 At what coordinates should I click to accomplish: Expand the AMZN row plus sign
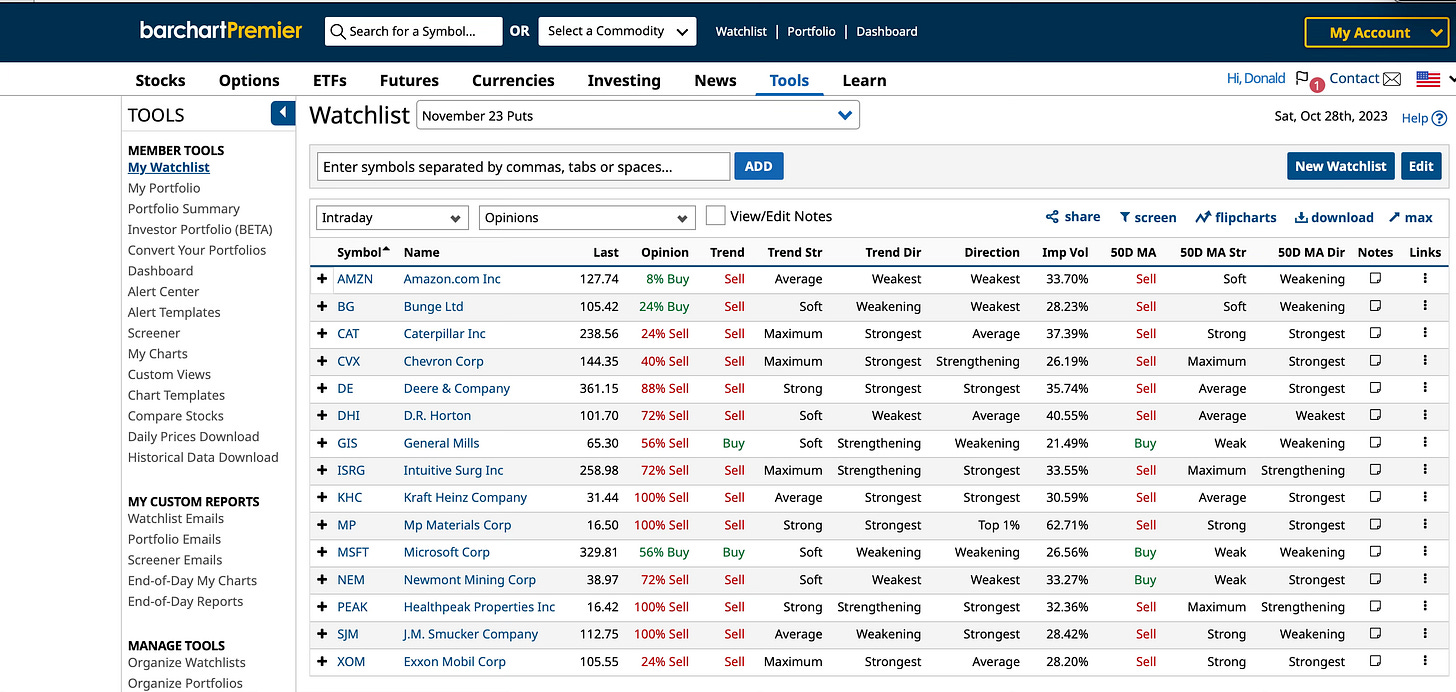(x=322, y=279)
